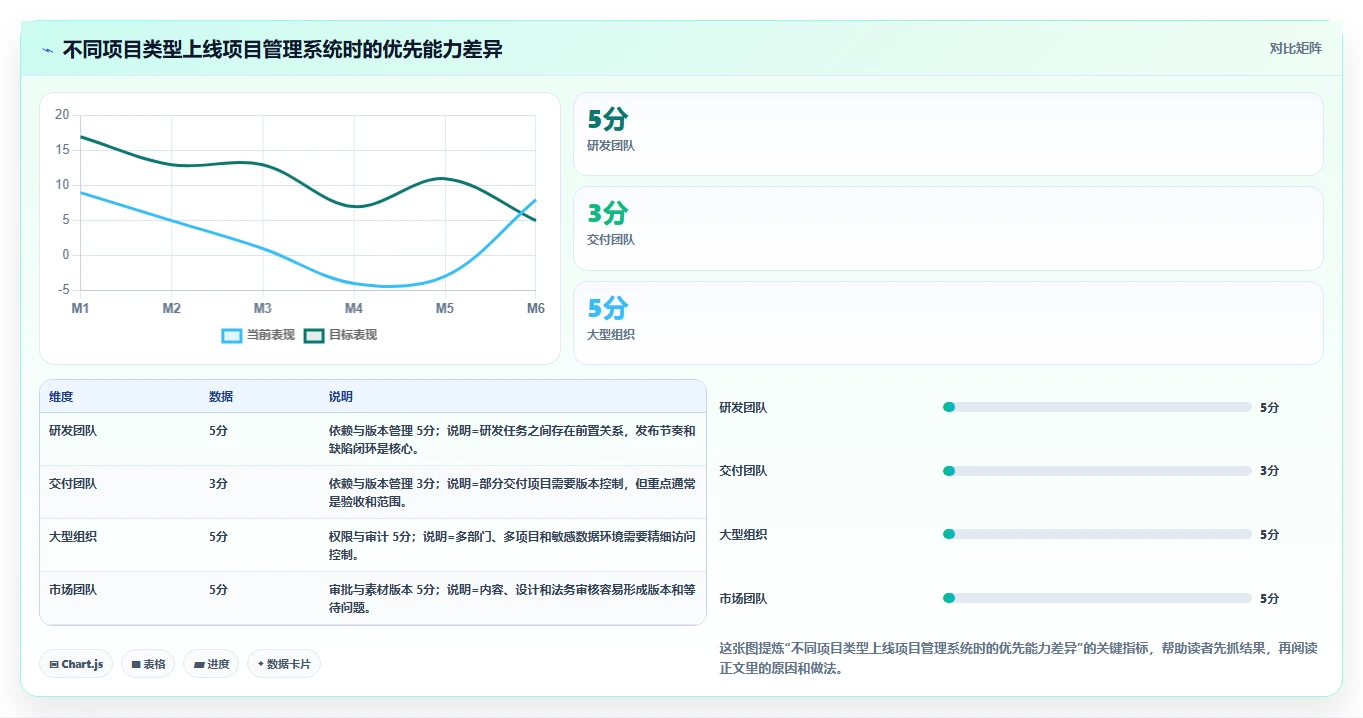Screen dimensions: 1363x718
Task: Click the 数据 column header
Action: click(x=221, y=397)
